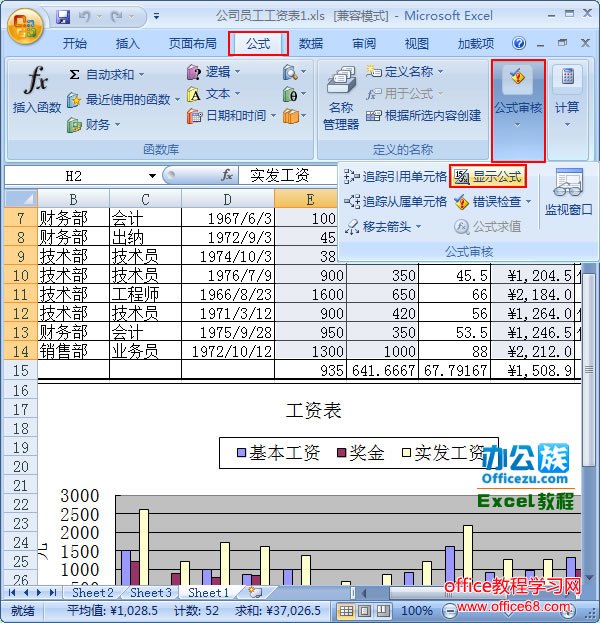Redo action in quick access toolbar
Image resolution: width=600 pixels, height=623 pixels.
117,17
